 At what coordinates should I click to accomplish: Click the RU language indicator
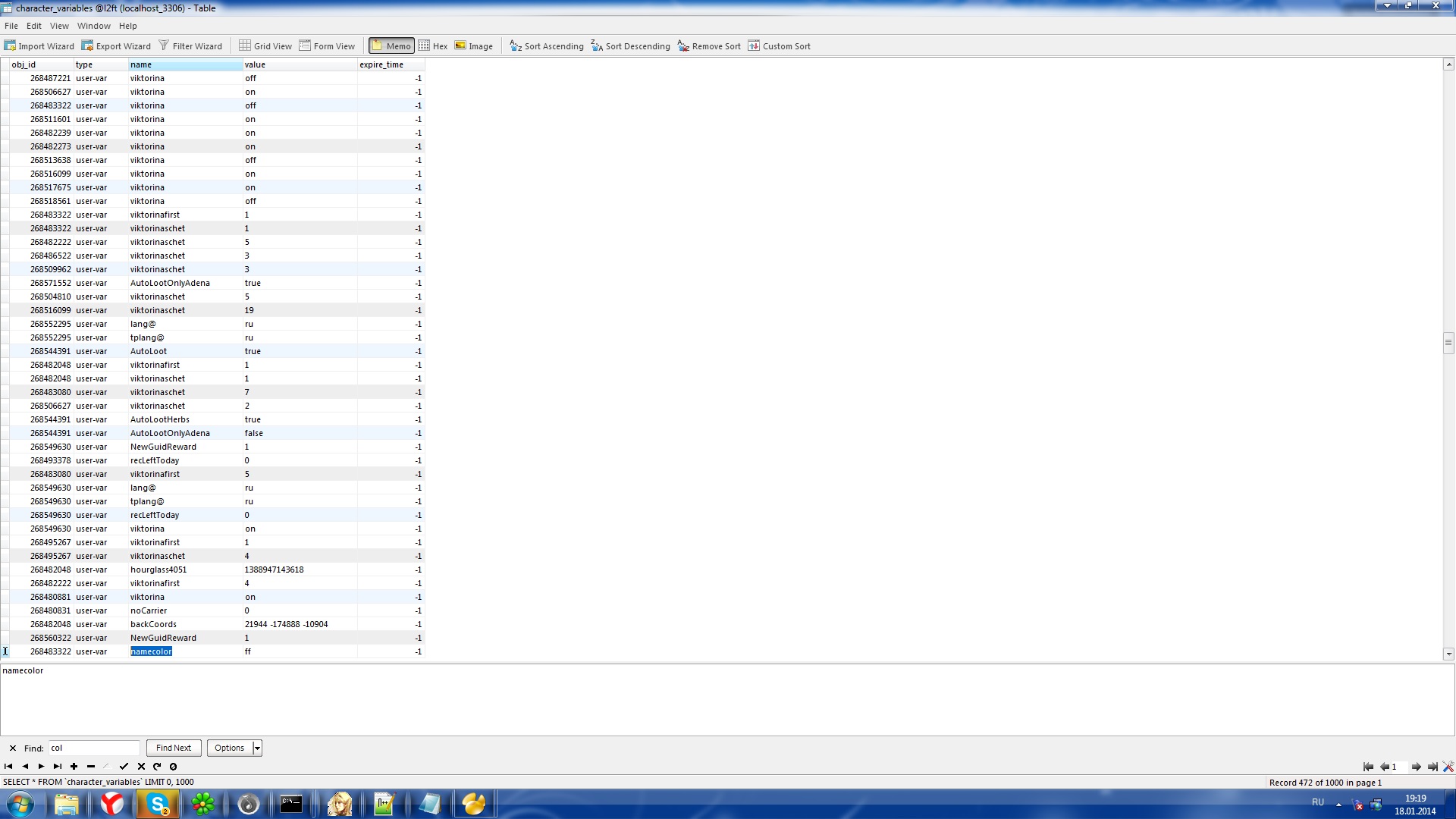coord(1318,802)
